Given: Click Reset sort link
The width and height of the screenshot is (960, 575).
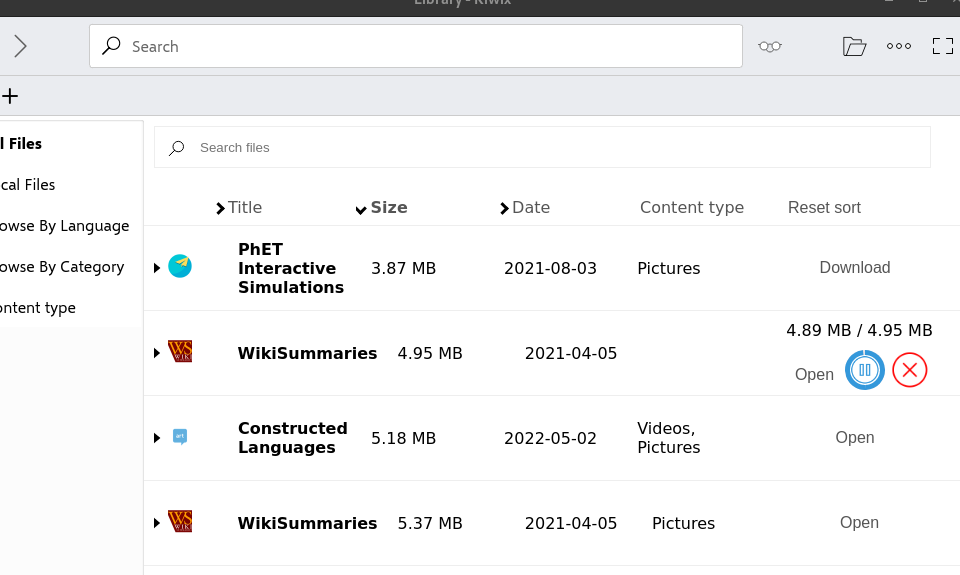Looking at the screenshot, I should coord(824,208).
